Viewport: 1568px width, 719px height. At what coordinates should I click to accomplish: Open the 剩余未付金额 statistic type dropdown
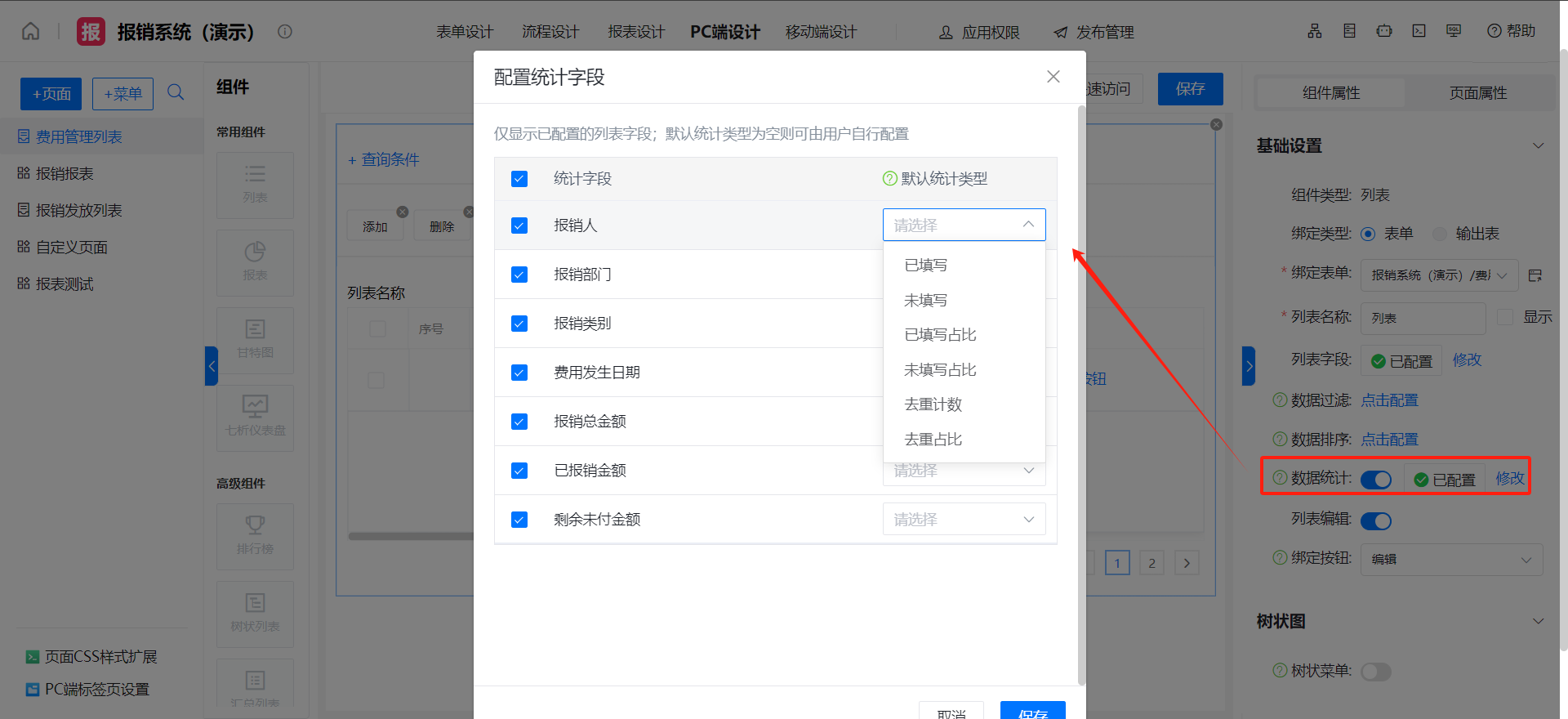point(964,520)
